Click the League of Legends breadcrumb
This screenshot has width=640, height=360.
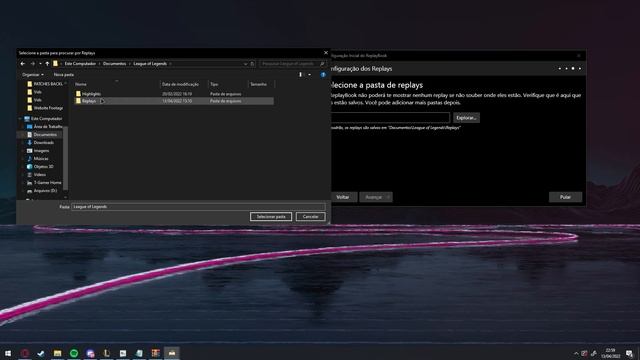[150, 64]
